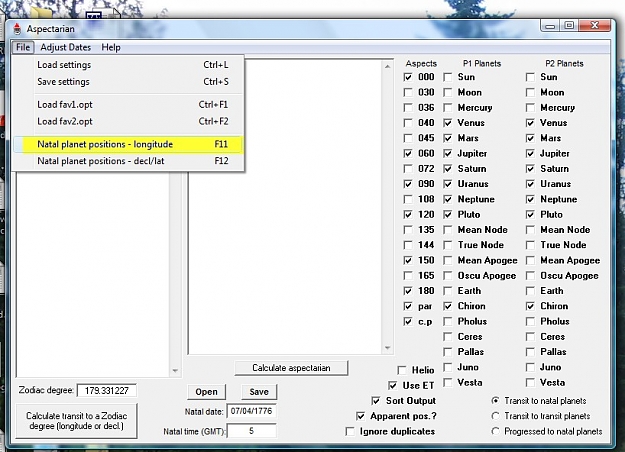The image size is (625, 452).
Task: Check Moon in P1 Planets column
Action: pyautogui.click(x=448, y=92)
